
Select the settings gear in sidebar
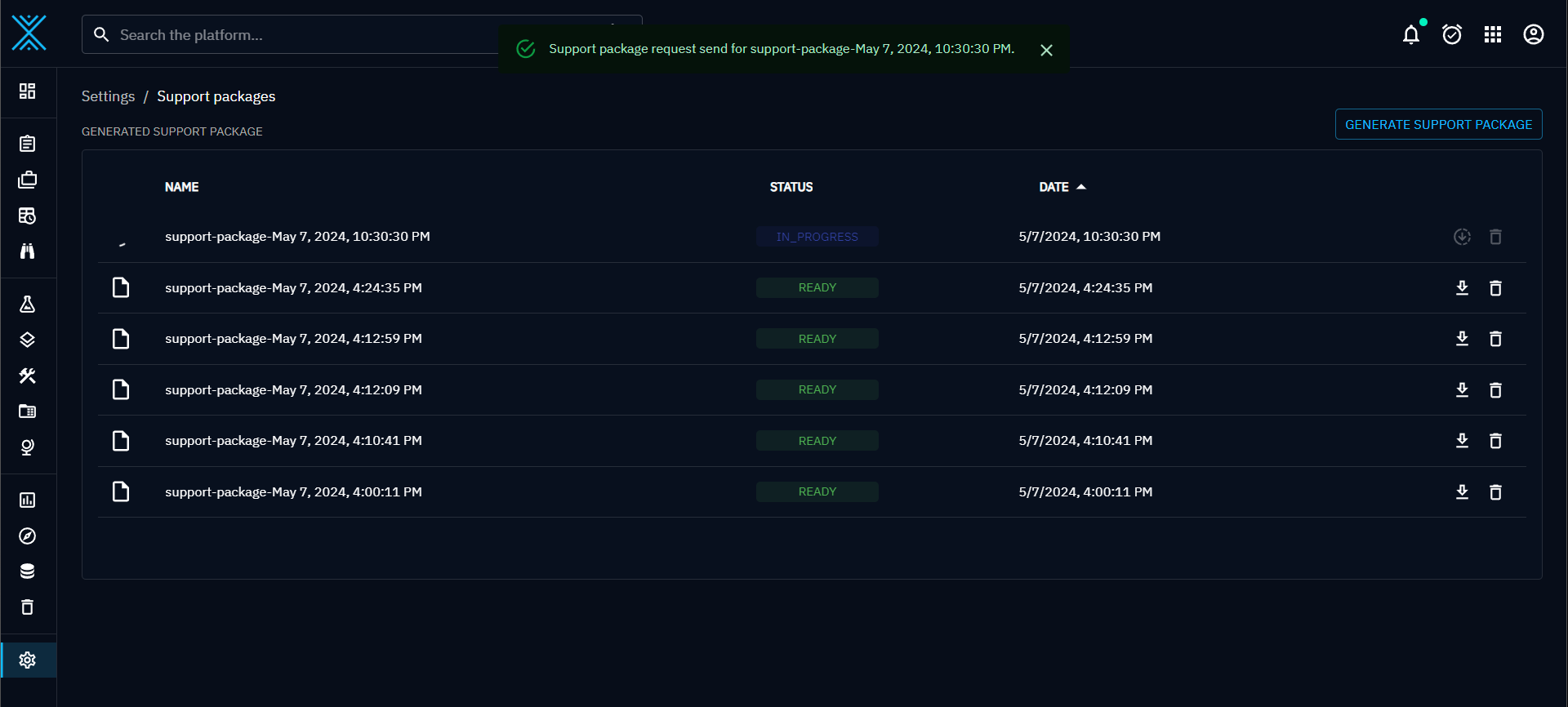(27, 660)
